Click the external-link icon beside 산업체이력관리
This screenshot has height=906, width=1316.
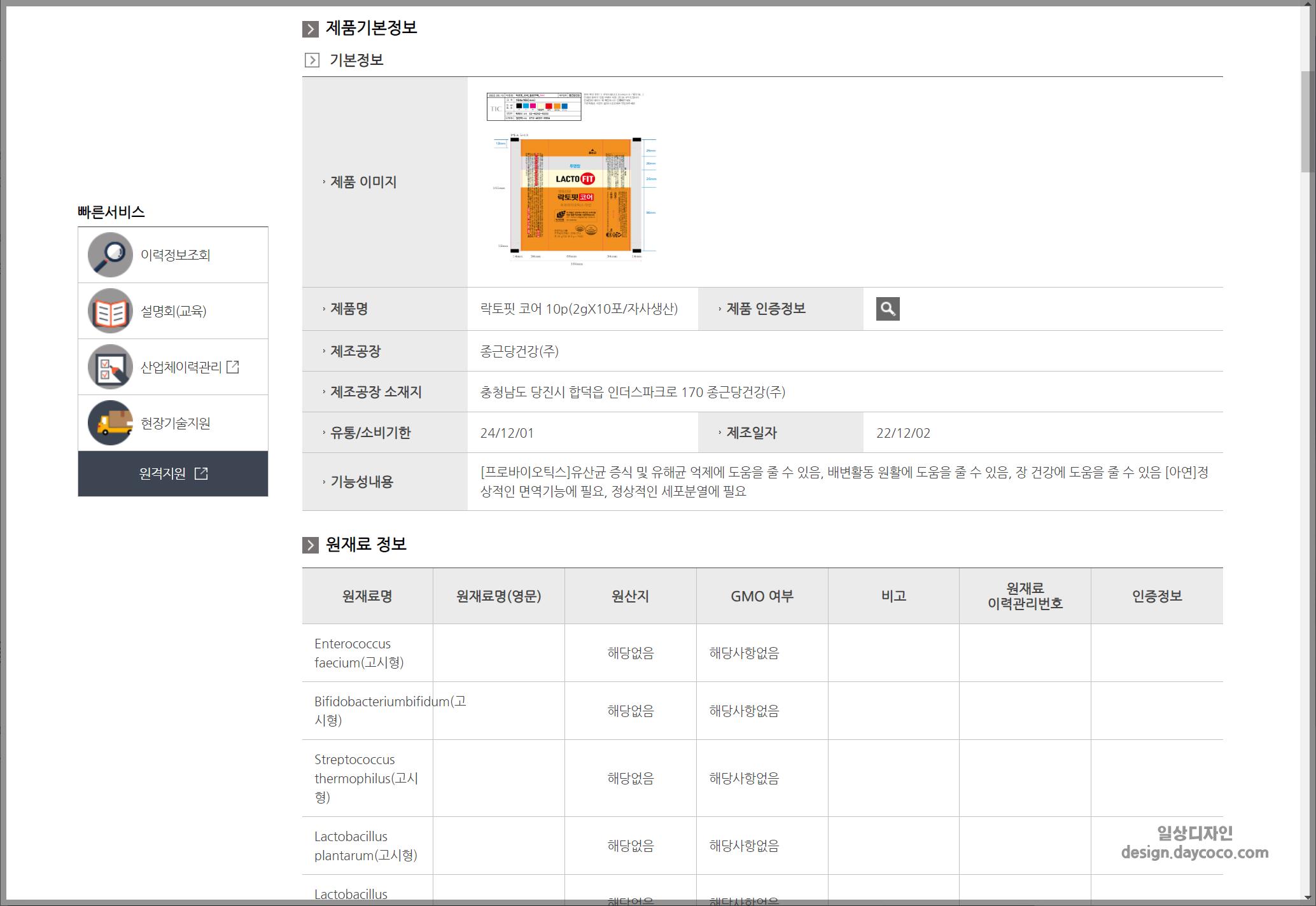coord(233,366)
